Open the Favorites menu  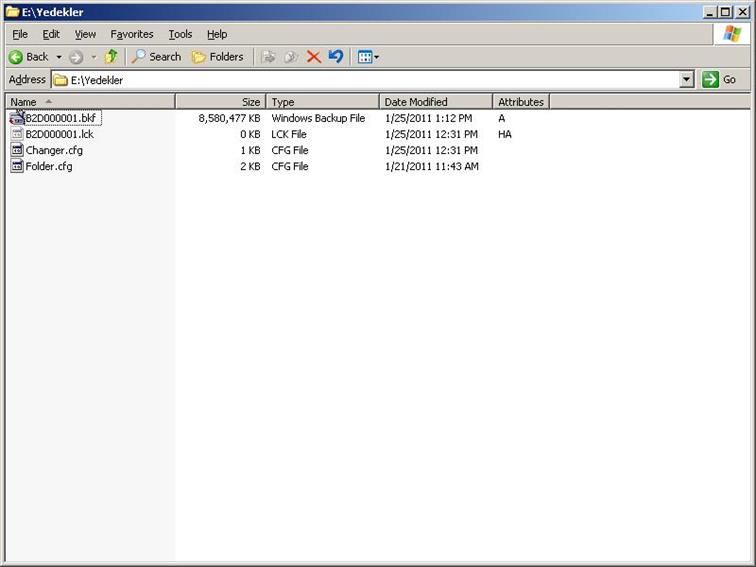132,34
